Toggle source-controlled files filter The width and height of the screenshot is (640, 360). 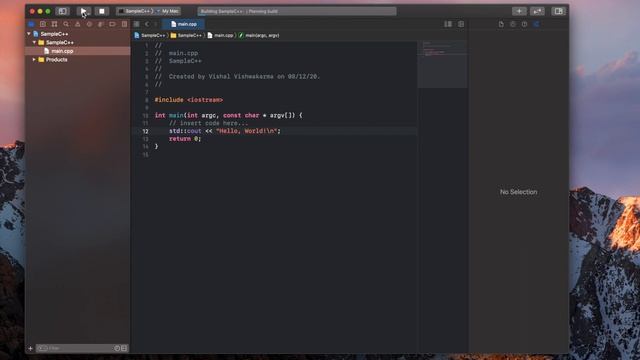point(124,348)
